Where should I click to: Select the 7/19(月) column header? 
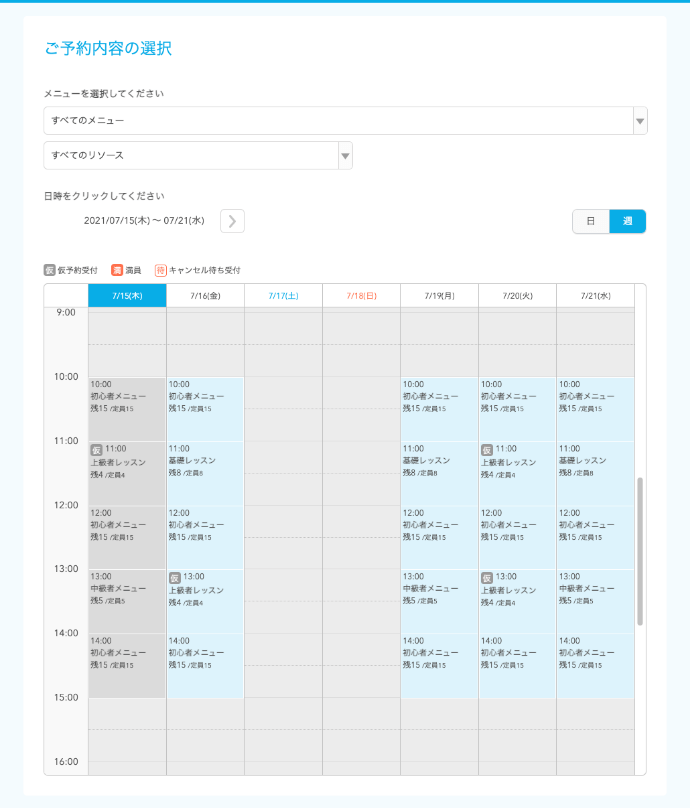(440, 296)
